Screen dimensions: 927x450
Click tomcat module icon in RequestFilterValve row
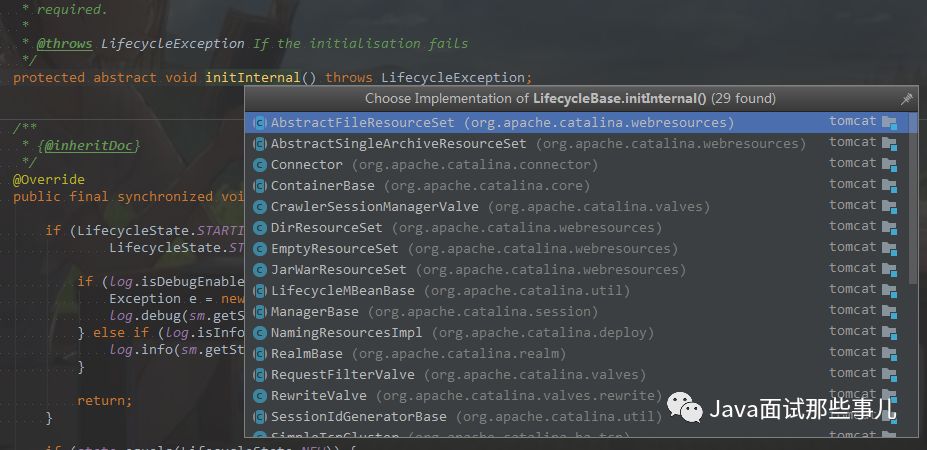pyautogui.click(x=889, y=375)
